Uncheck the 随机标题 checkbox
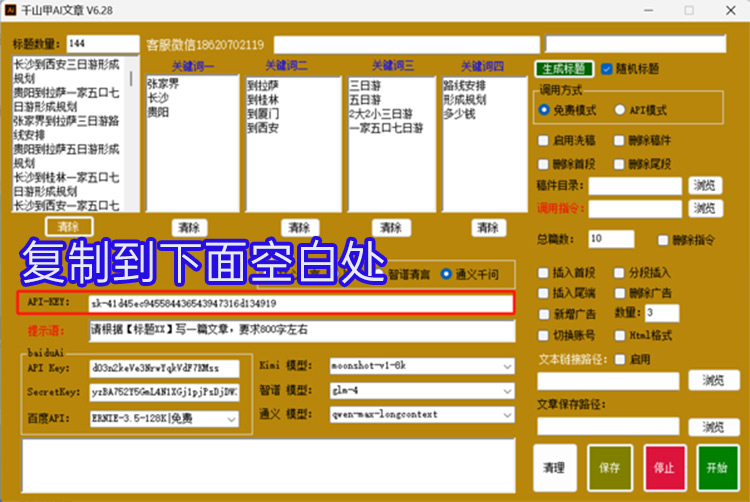This screenshot has width=750, height=502. pyautogui.click(x=606, y=69)
